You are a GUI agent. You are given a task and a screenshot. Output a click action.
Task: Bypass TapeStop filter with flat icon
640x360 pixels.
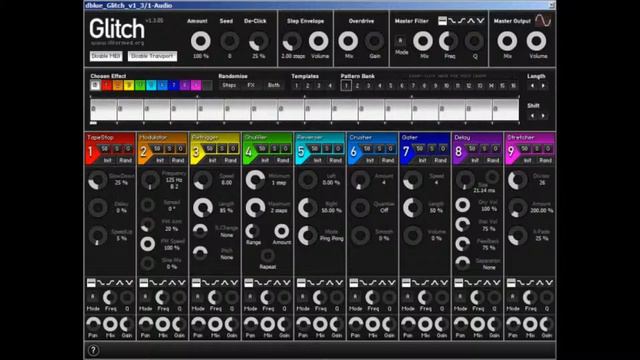click(91, 282)
